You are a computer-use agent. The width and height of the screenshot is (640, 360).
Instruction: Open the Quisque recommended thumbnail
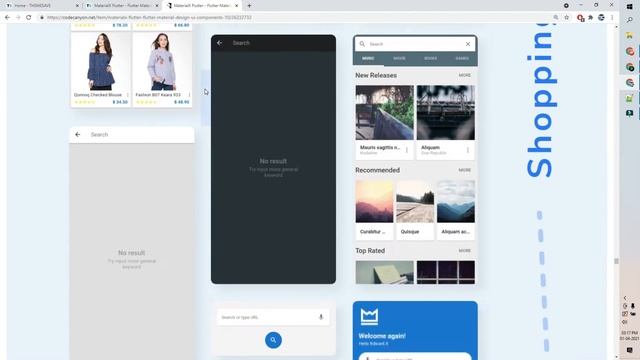tap(415, 202)
